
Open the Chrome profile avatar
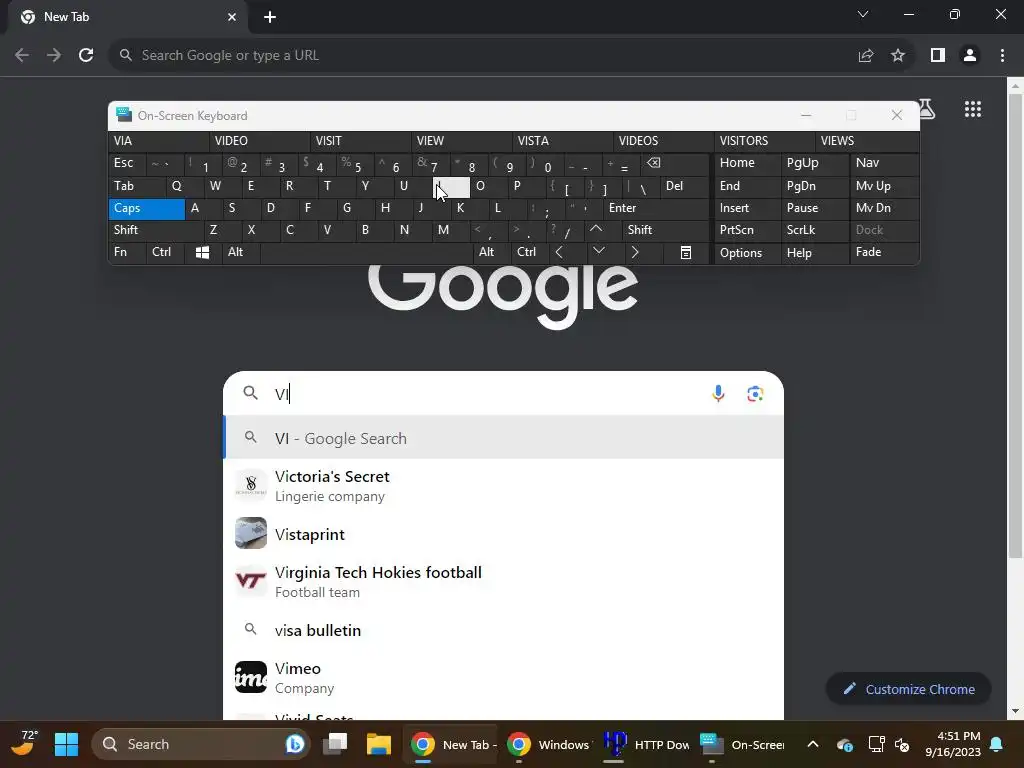970,56
